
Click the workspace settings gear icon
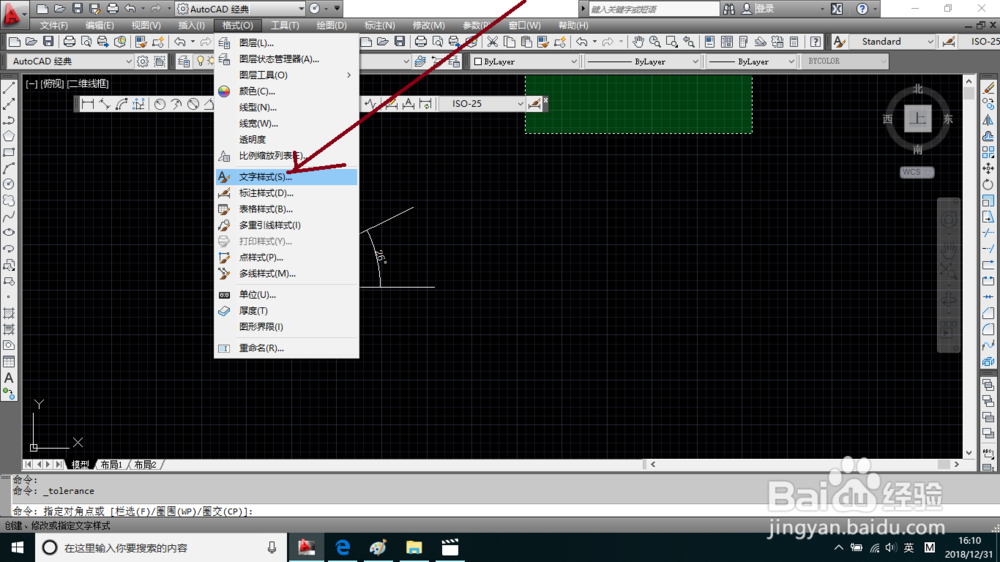[142, 61]
